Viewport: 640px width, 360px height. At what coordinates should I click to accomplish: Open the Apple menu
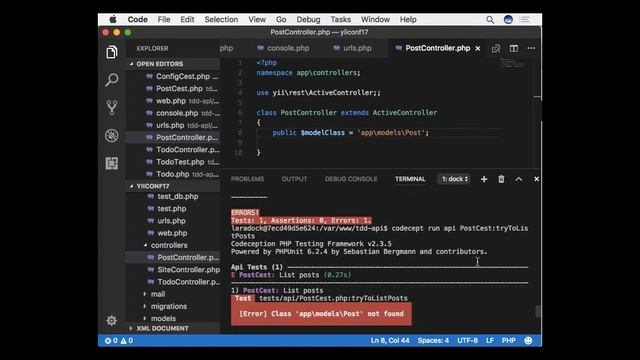click(113, 19)
